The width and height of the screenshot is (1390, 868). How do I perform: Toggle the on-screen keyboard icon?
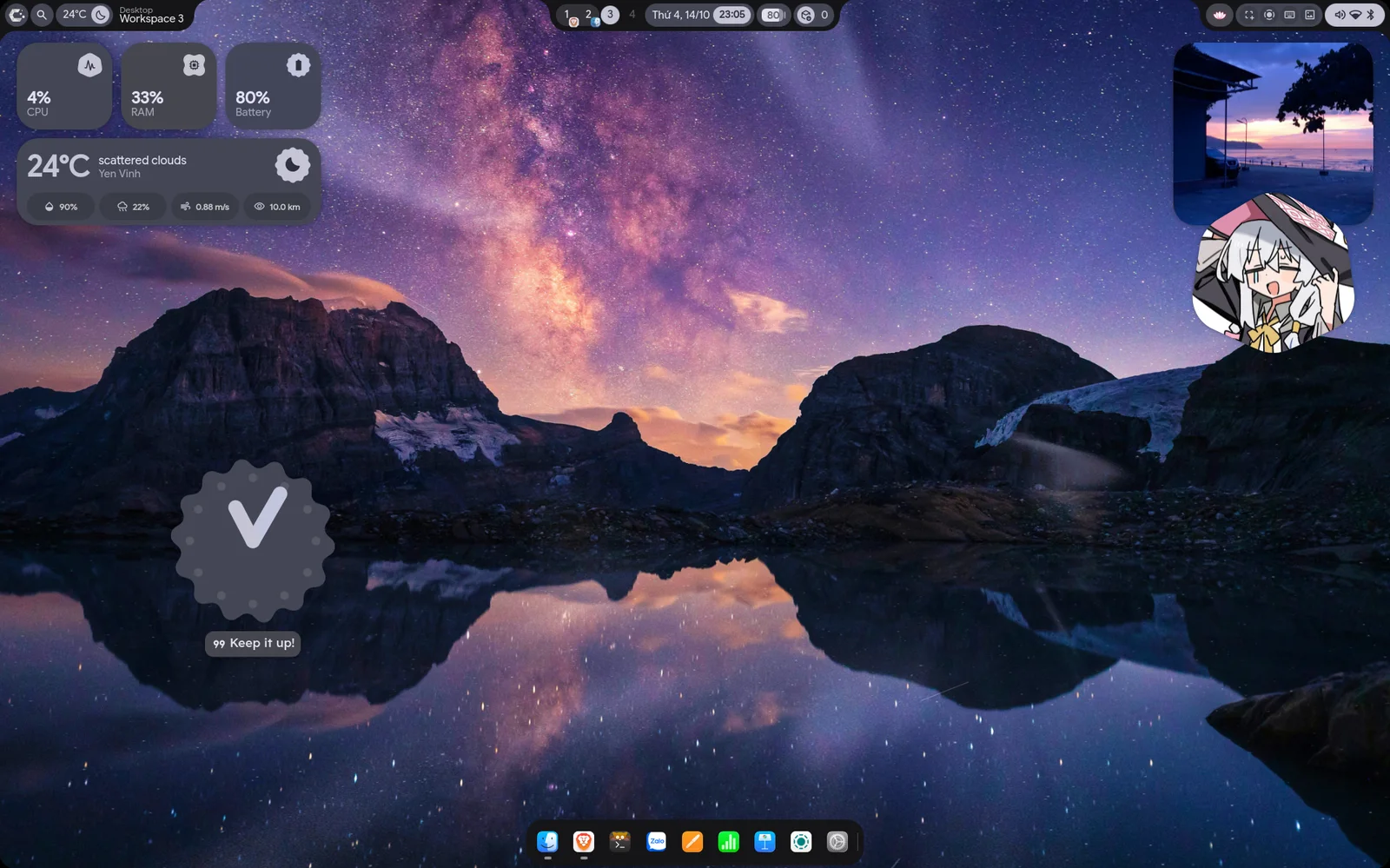(x=1289, y=15)
